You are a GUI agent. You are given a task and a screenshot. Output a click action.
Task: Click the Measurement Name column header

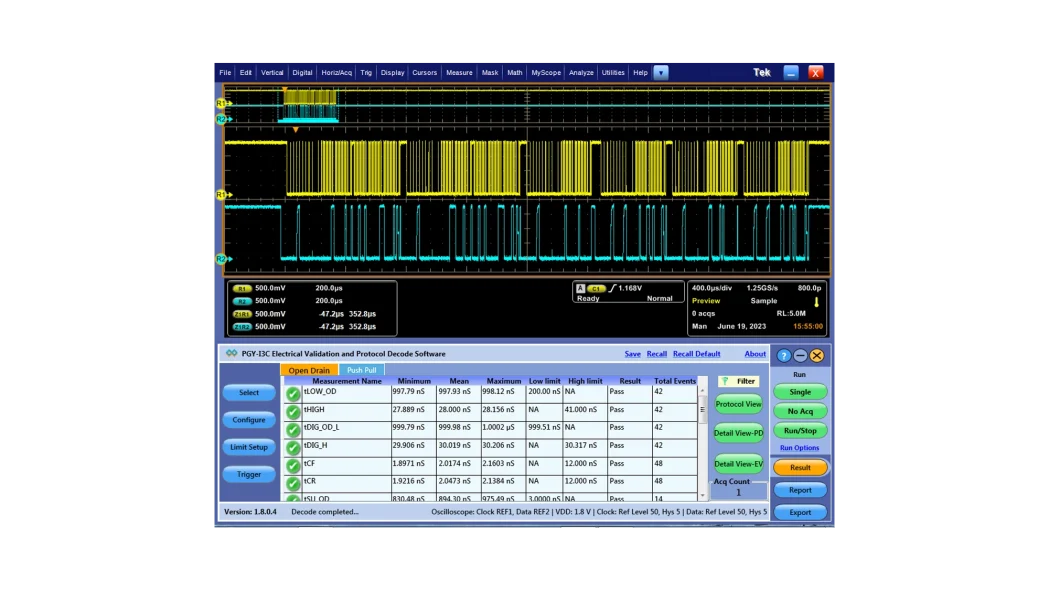click(347, 381)
